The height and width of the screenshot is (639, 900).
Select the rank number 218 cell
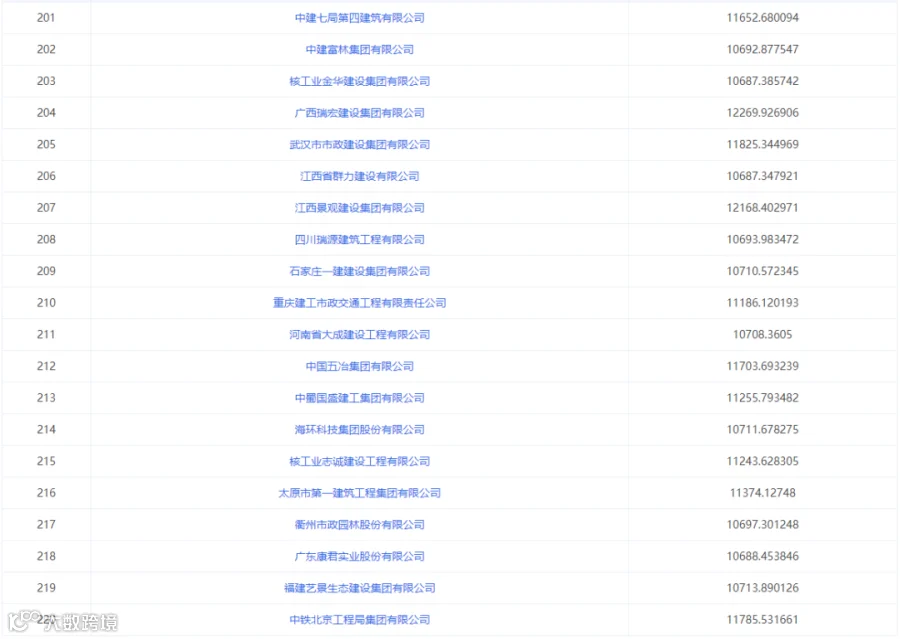point(46,556)
